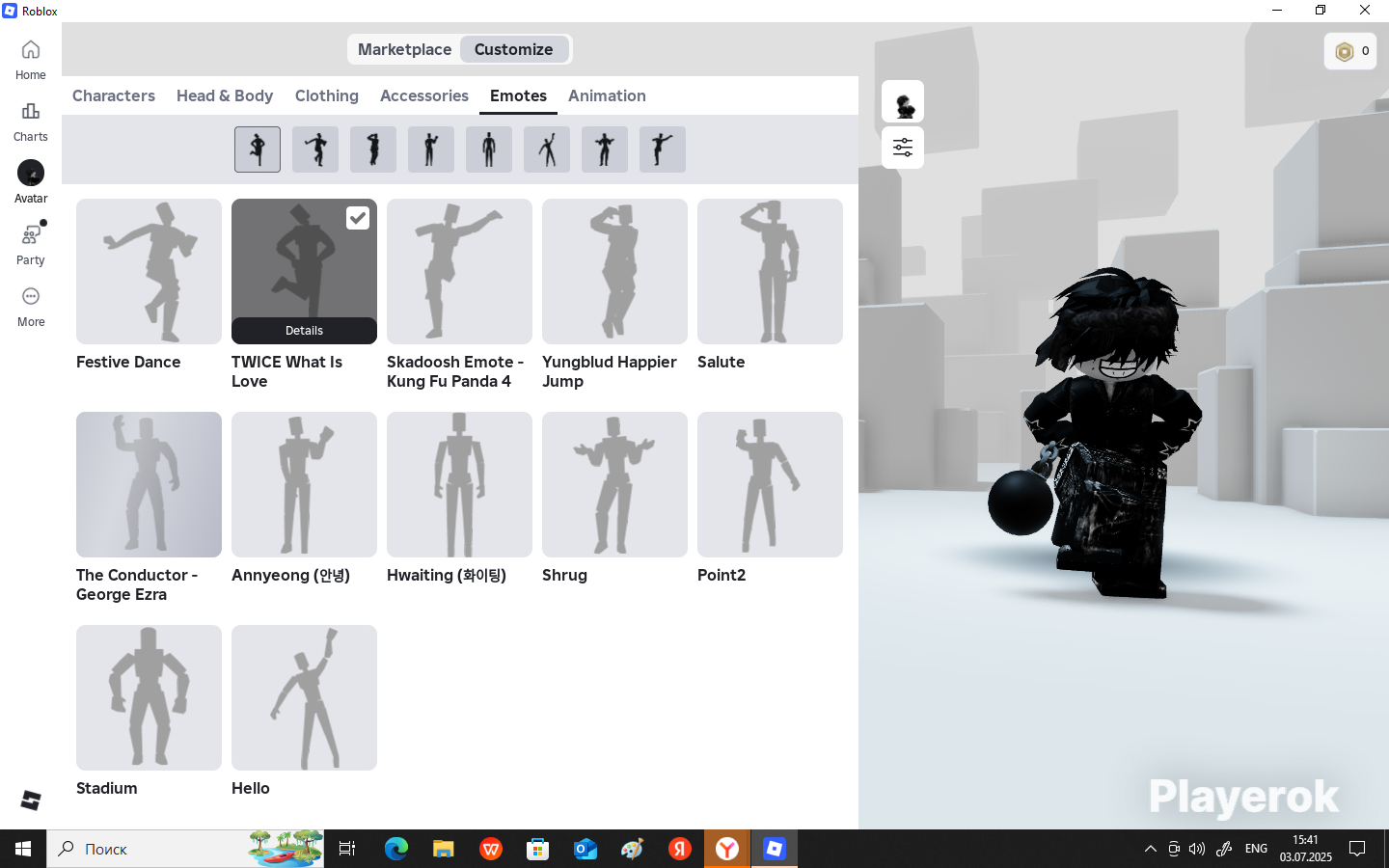1389x868 pixels.
Task: Open the volume control in the system tray
Action: [x=1197, y=849]
